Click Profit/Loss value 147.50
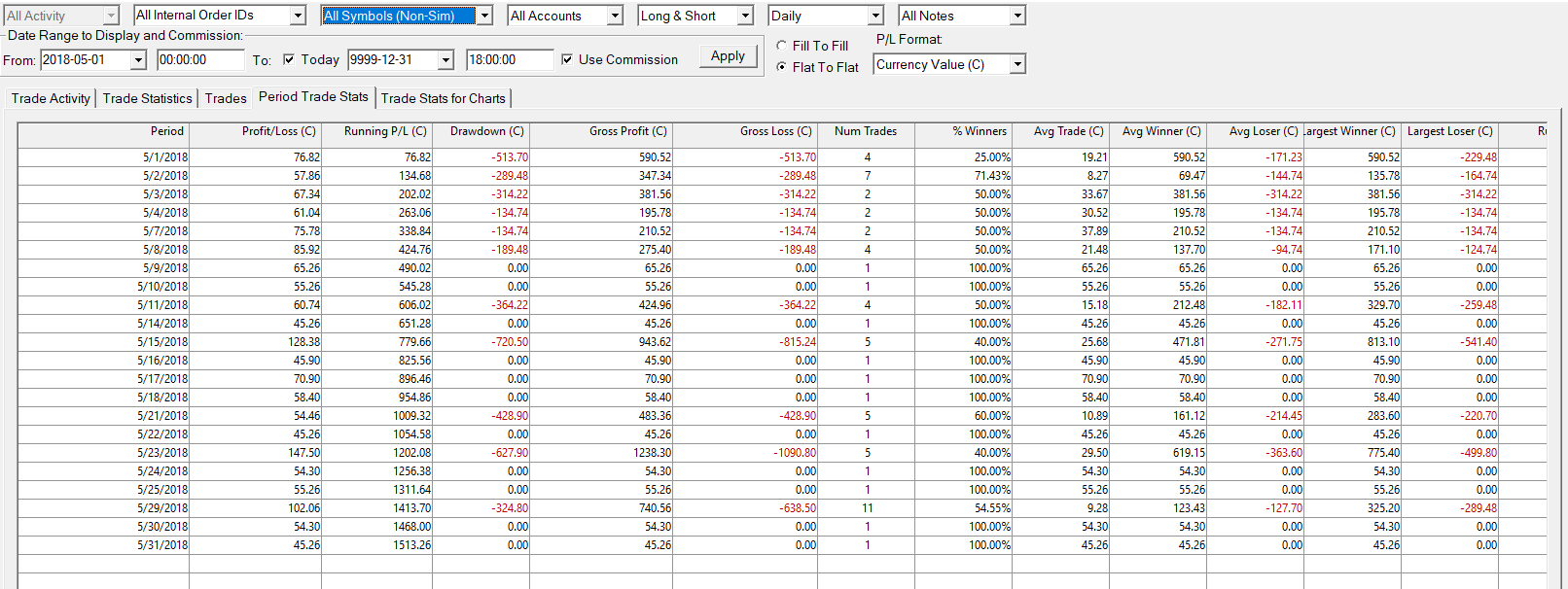Image resolution: width=1568 pixels, height=589 pixels. point(304,453)
